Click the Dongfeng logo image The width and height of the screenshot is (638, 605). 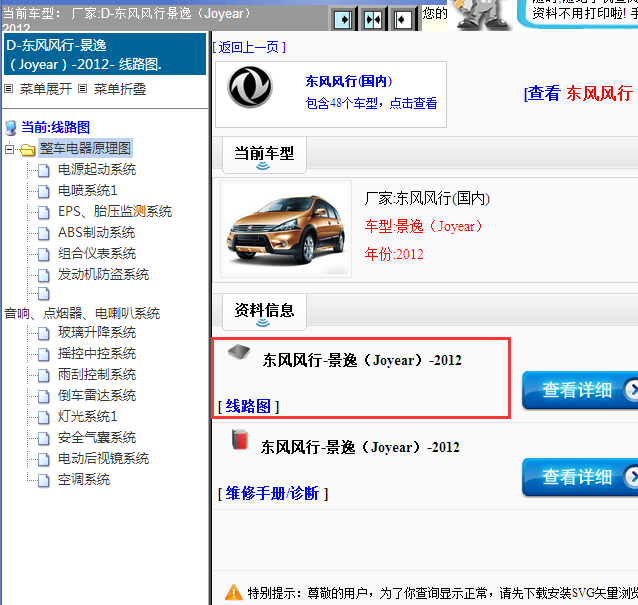coord(250,87)
